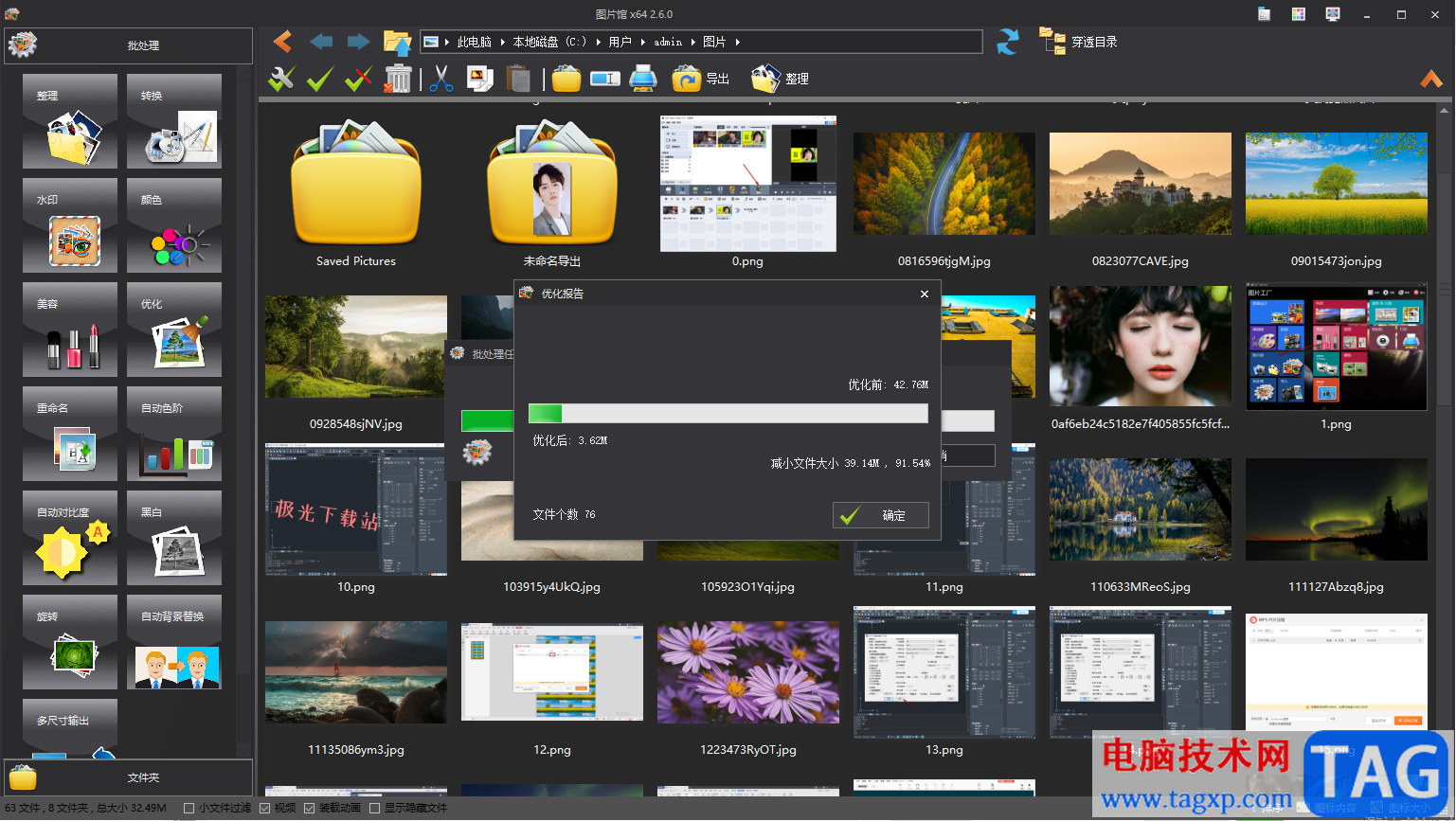This screenshot has height=821, width=1456.
Task: Confirm the report with the 确定 button
Action: point(881,515)
